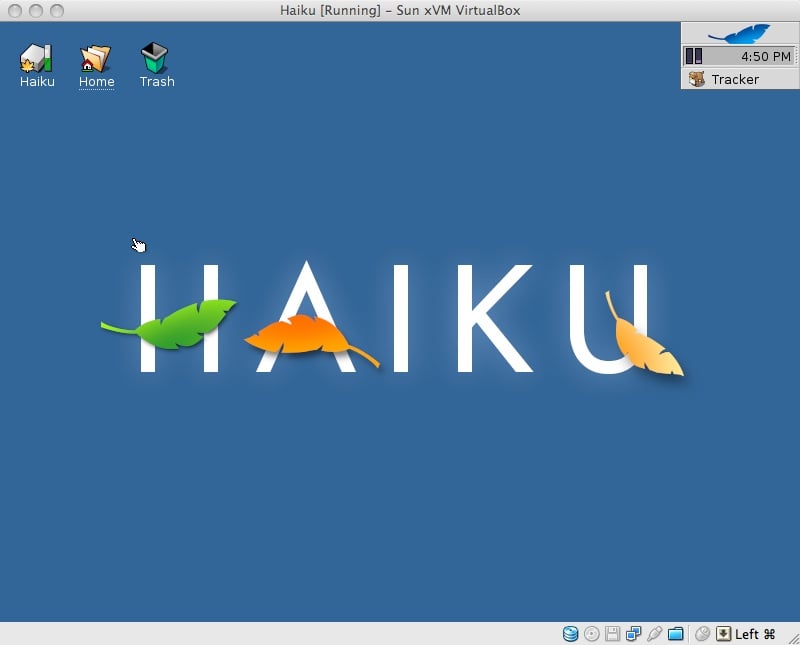
Task: Minimize the VirtualBox window
Action: 36,10
